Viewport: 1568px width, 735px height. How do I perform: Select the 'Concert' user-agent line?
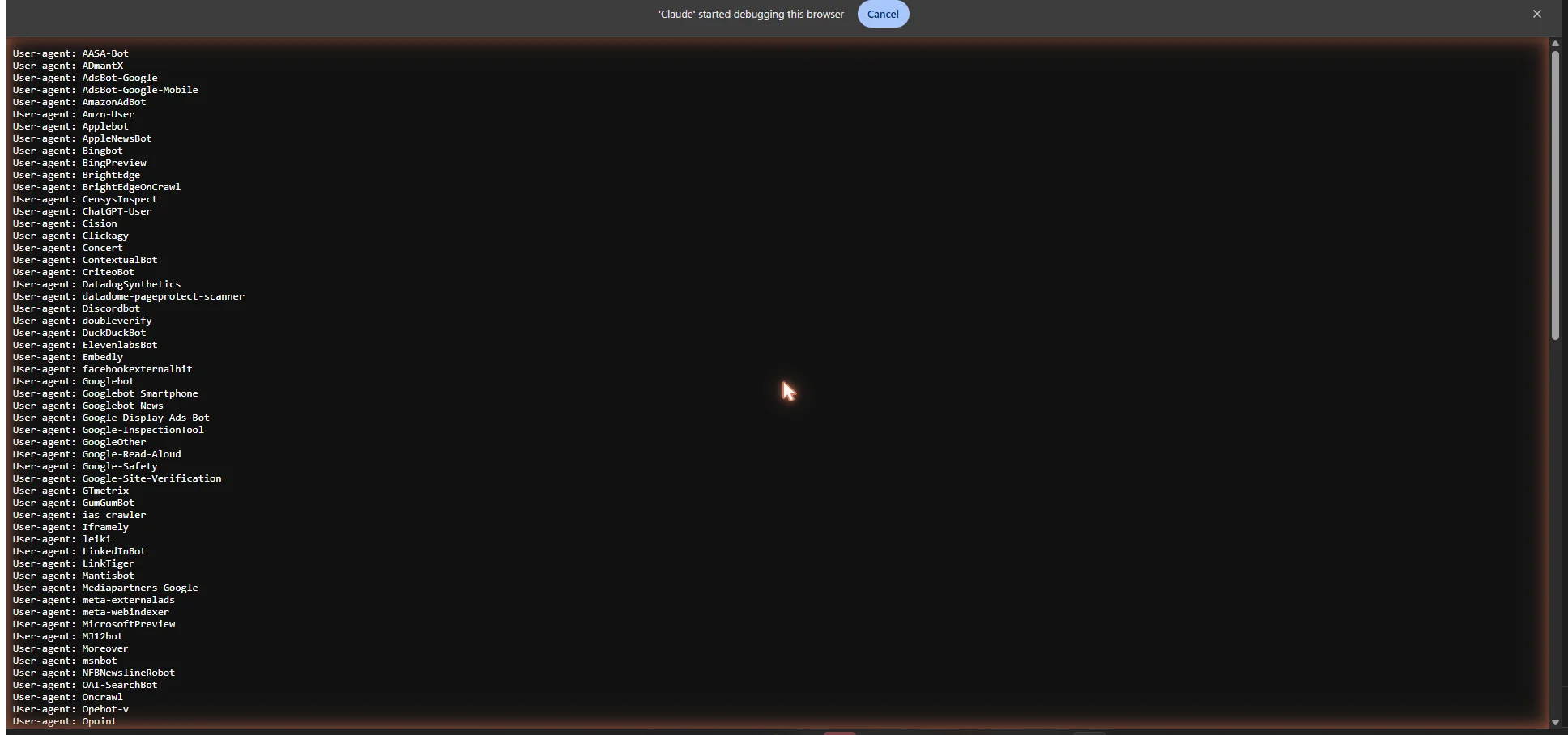(x=68, y=248)
